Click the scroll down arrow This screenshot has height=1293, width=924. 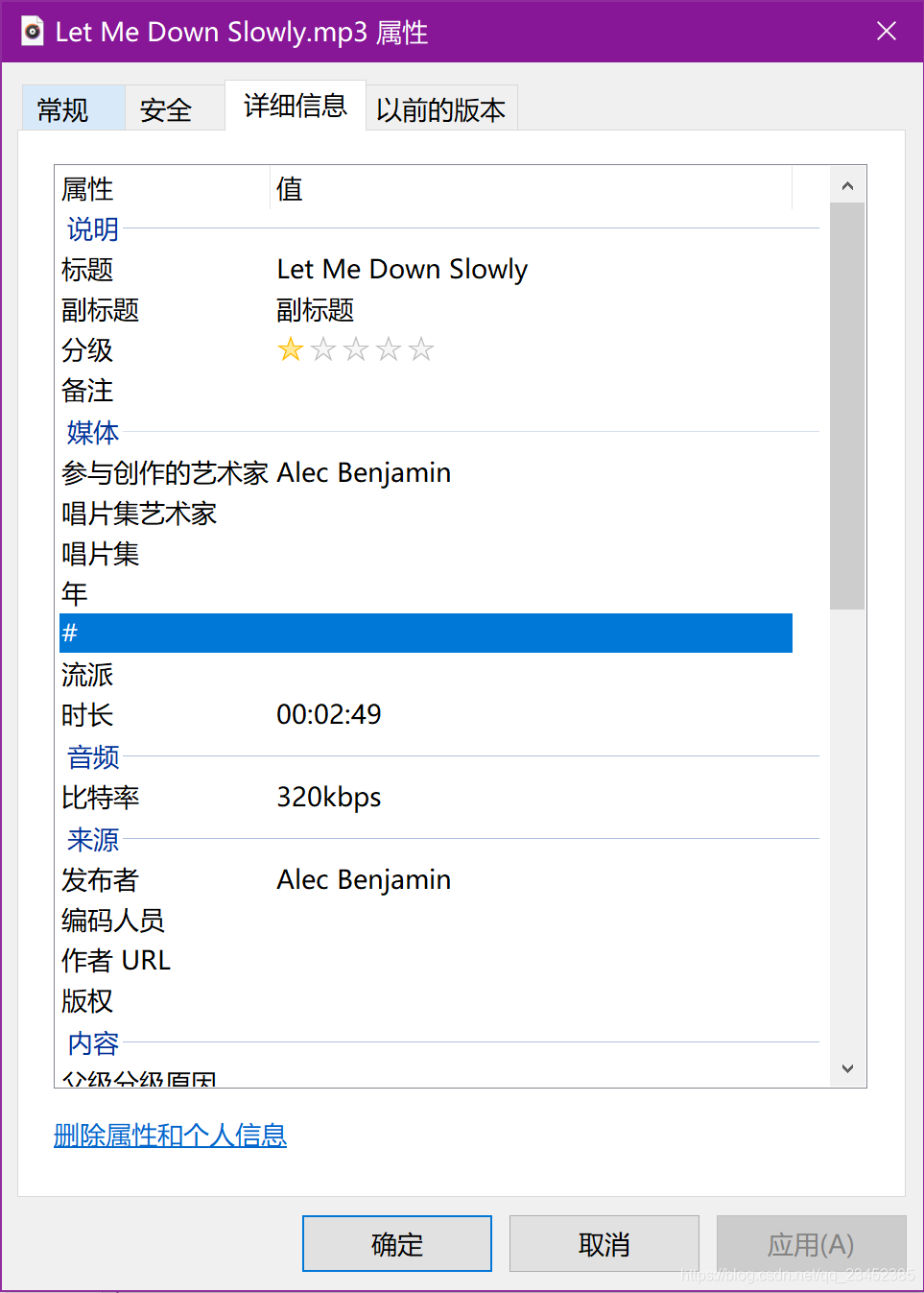[847, 1068]
